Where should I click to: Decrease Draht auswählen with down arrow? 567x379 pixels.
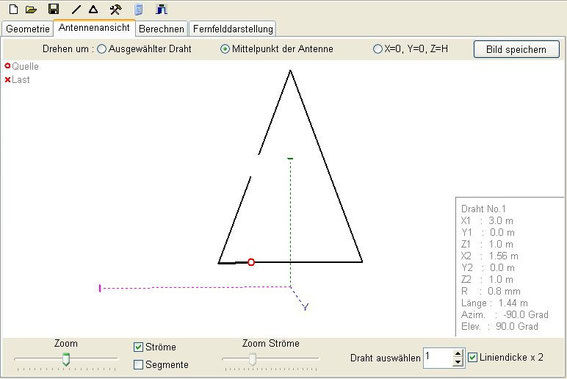[458, 362]
